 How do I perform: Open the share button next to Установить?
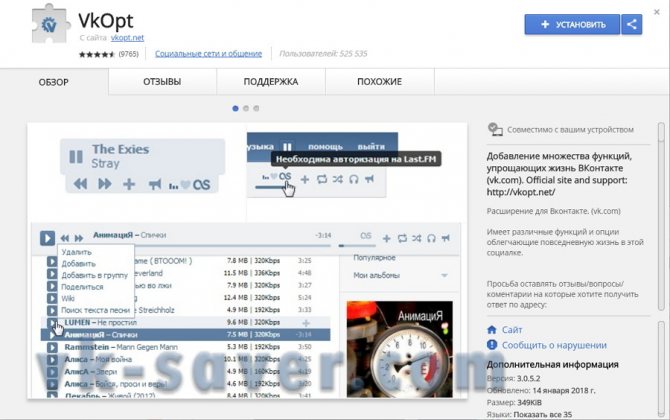(632, 24)
